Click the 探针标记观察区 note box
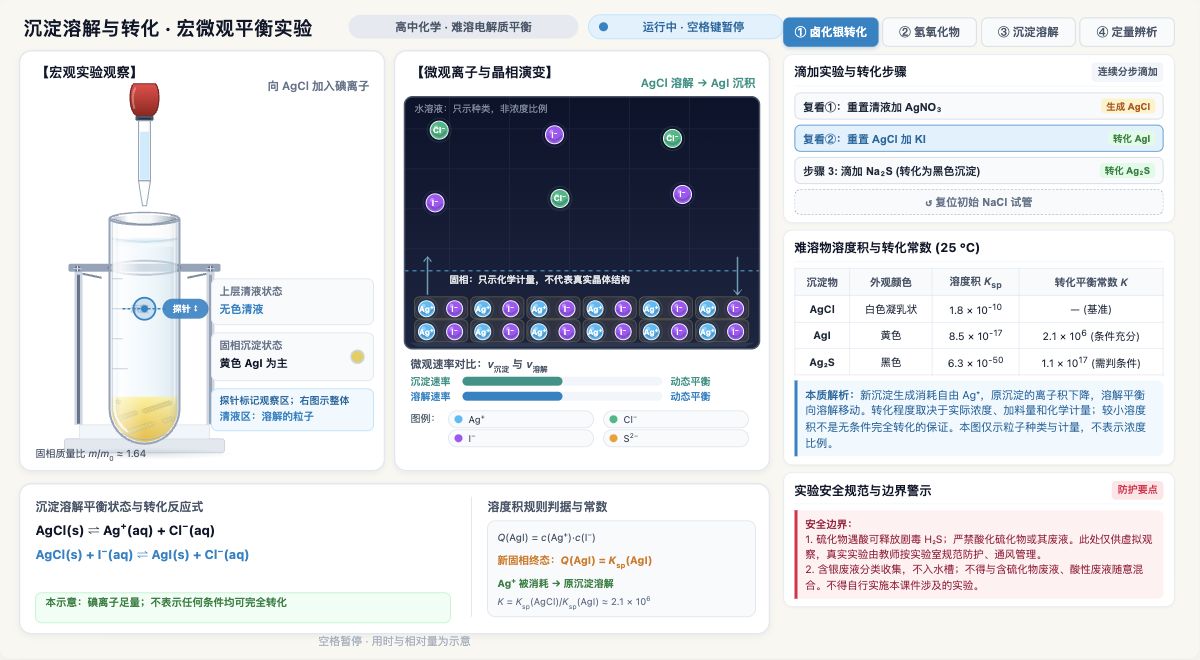This screenshot has width=1200, height=660. (x=291, y=408)
